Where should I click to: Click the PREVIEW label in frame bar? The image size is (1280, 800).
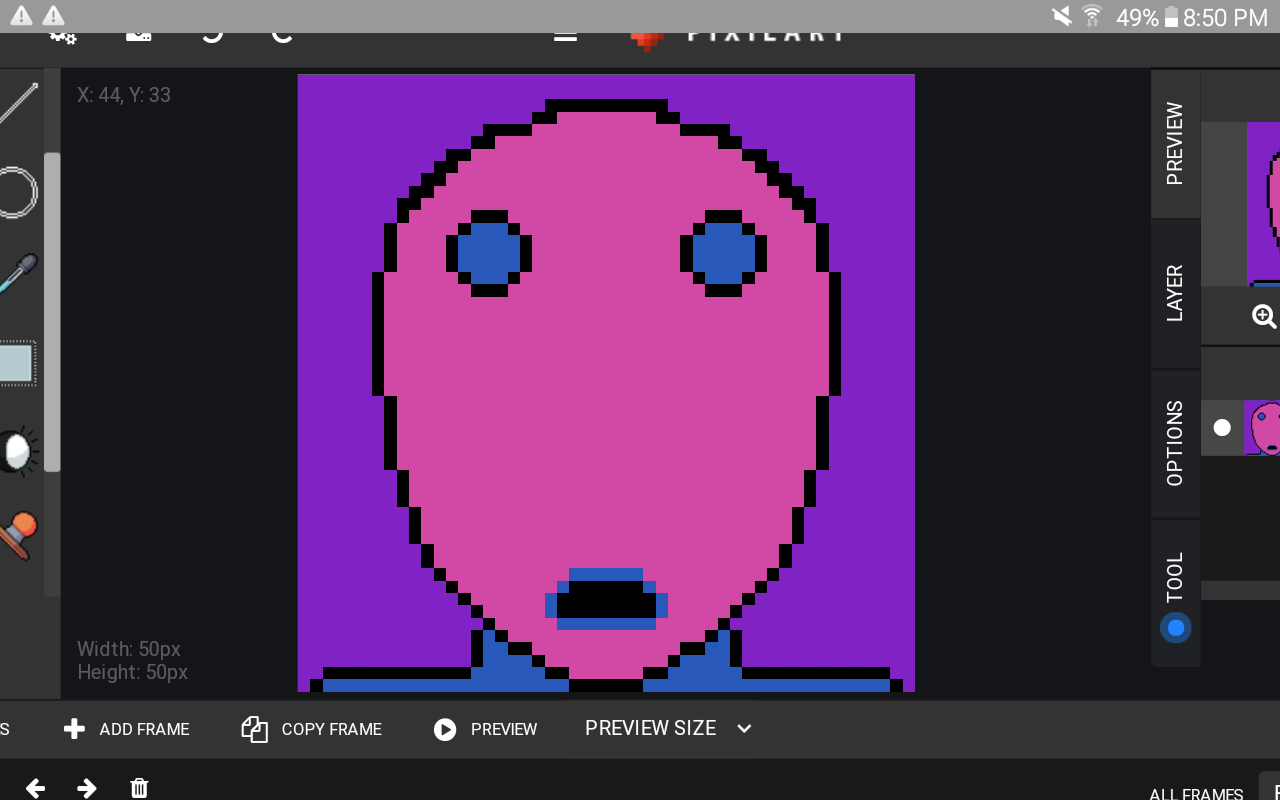[x=504, y=730]
